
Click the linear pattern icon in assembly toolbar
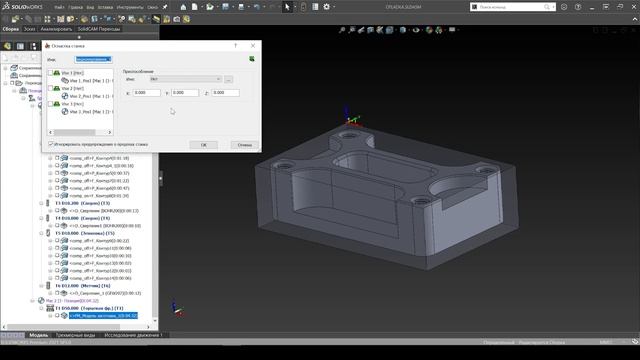coord(47,19)
